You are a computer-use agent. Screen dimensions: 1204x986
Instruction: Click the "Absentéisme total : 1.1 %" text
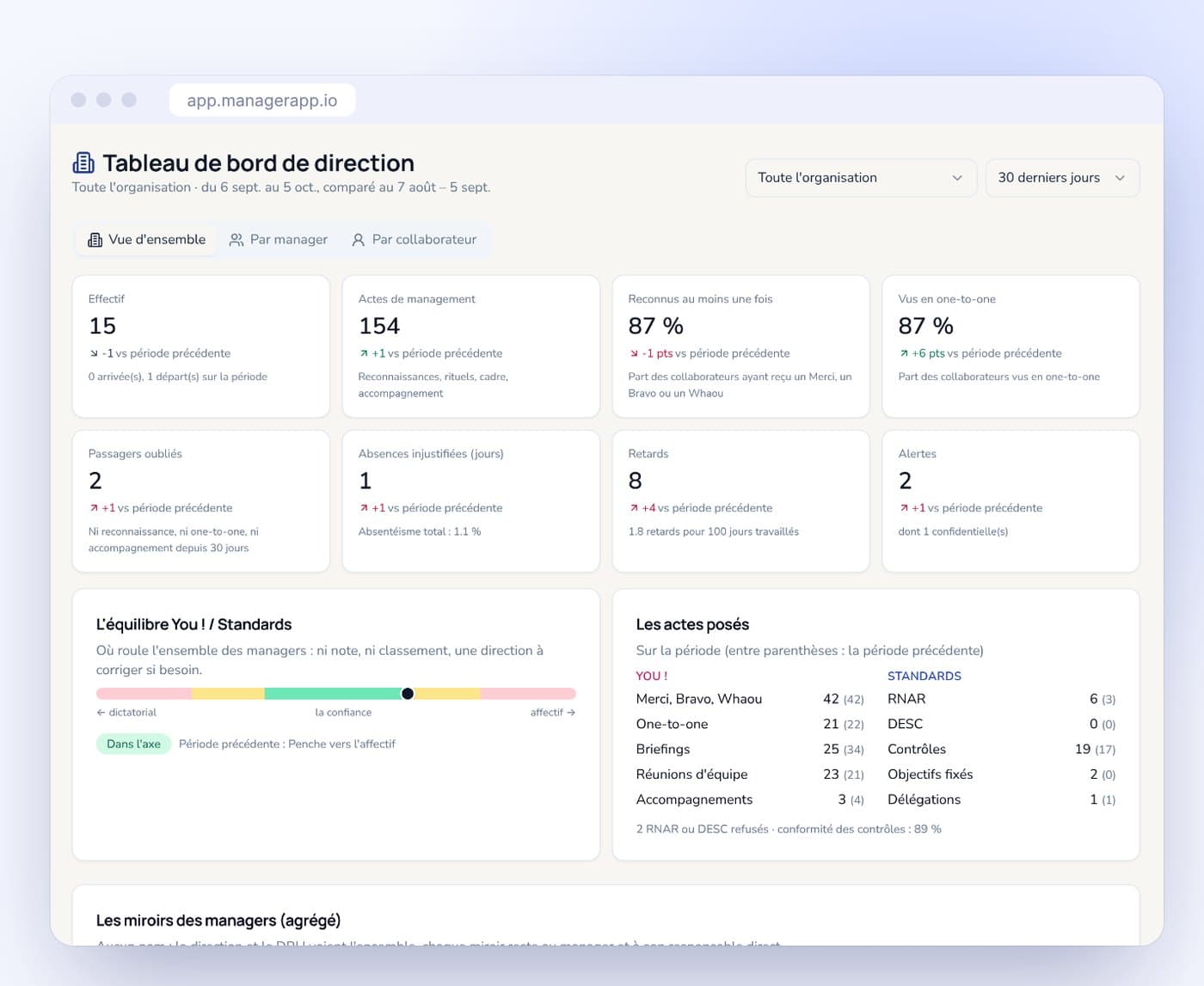[420, 531]
